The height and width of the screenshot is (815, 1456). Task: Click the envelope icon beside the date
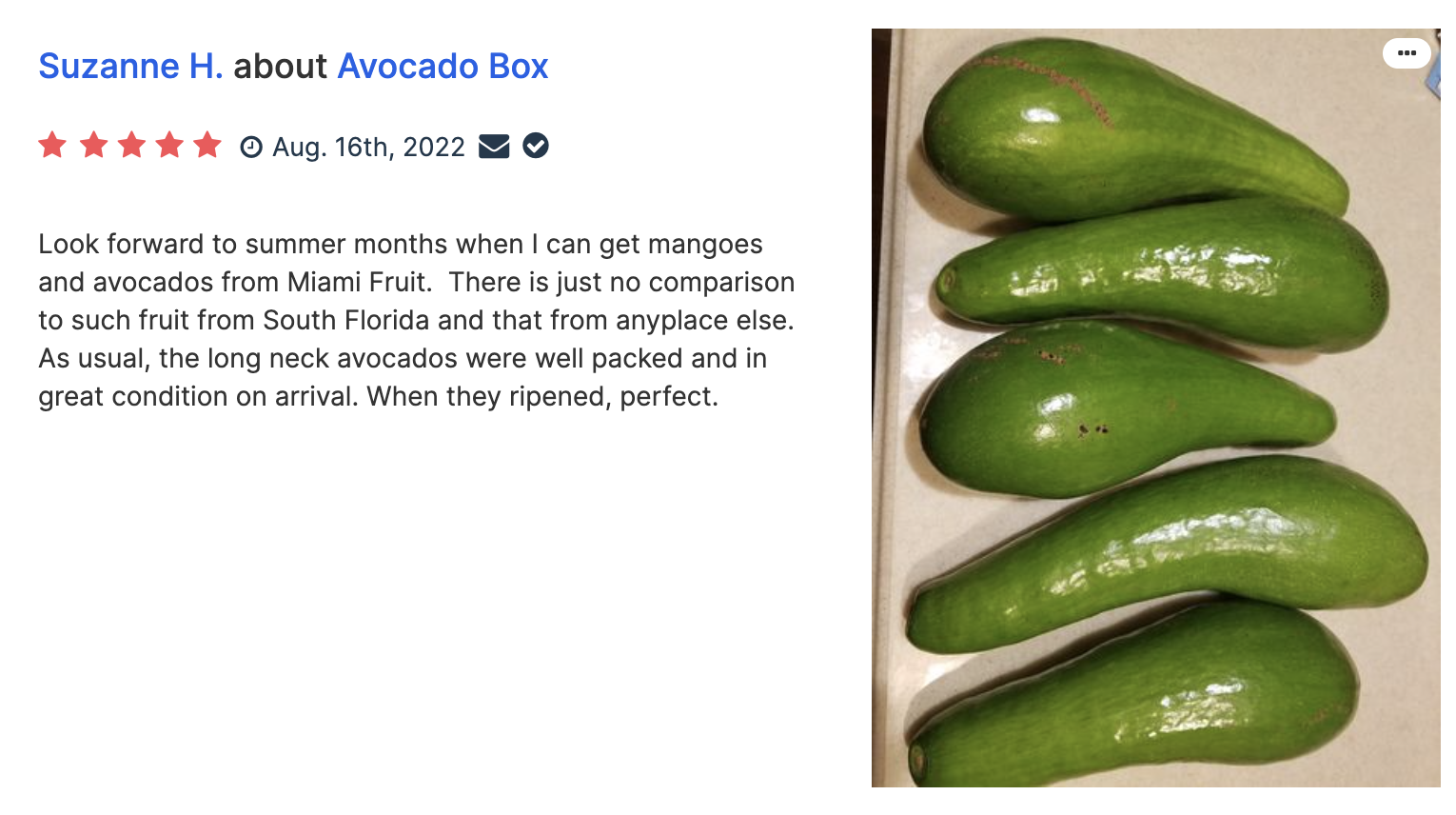pyautogui.click(x=494, y=146)
